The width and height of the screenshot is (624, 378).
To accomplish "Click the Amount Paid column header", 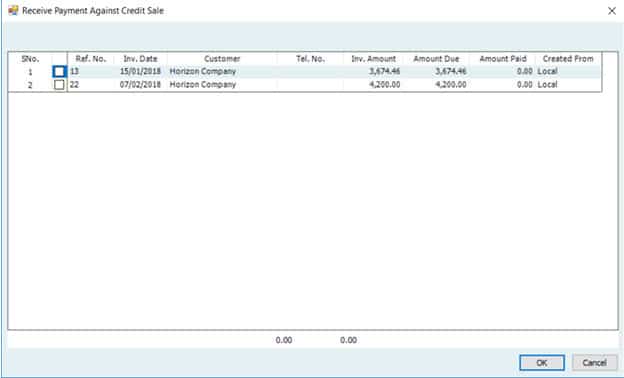I will (x=503, y=59).
